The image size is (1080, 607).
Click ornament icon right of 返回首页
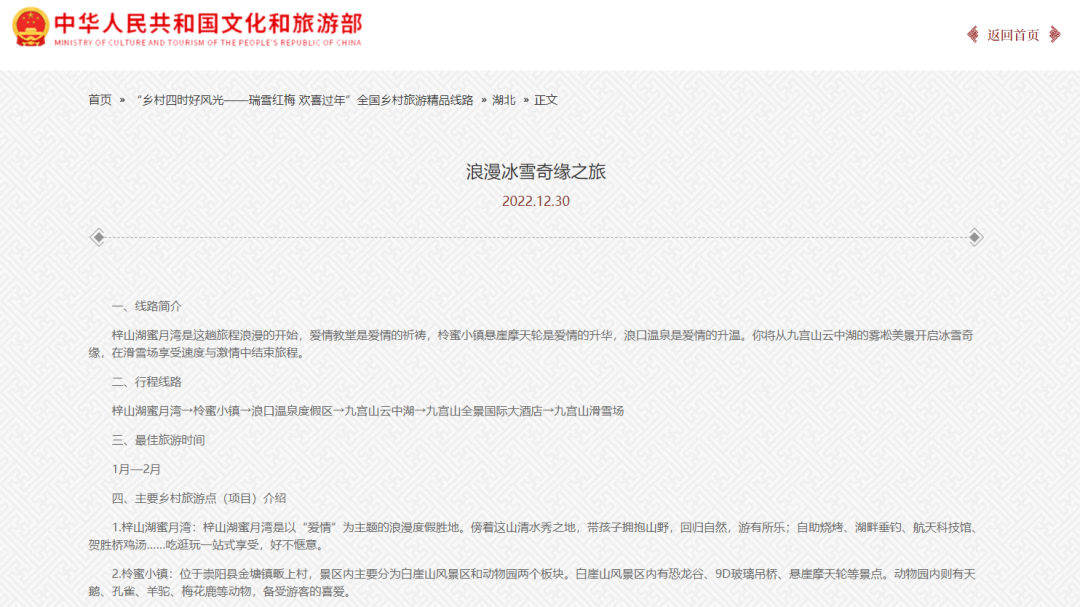[1054, 35]
